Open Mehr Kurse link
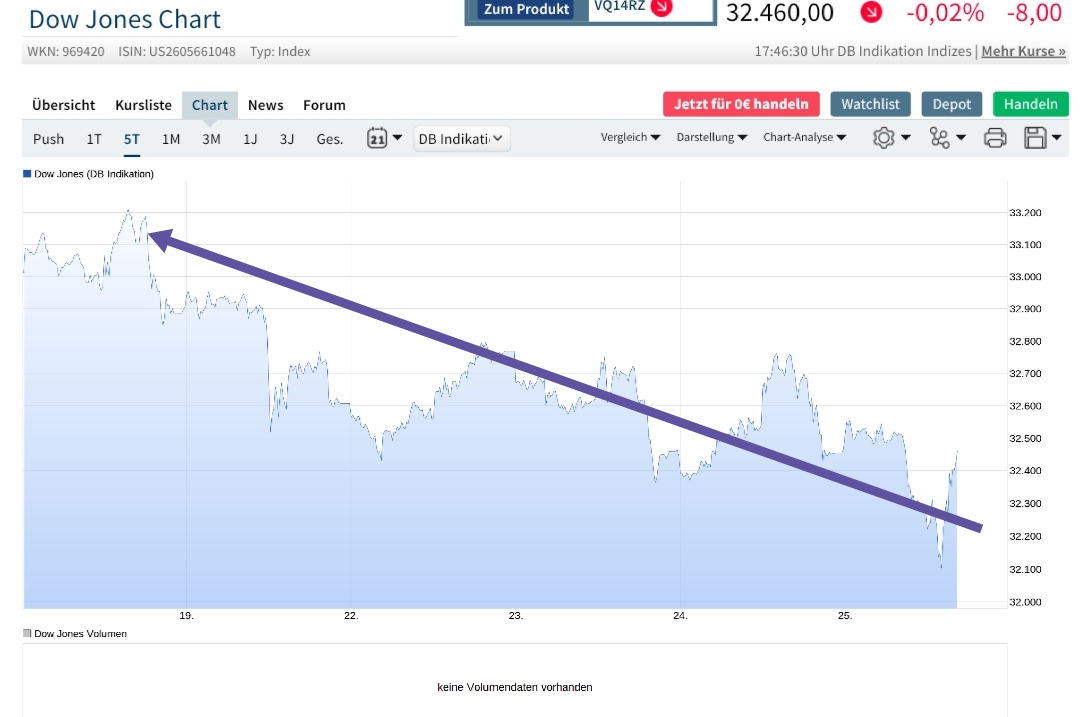The image size is (1080, 717). (x=1024, y=51)
